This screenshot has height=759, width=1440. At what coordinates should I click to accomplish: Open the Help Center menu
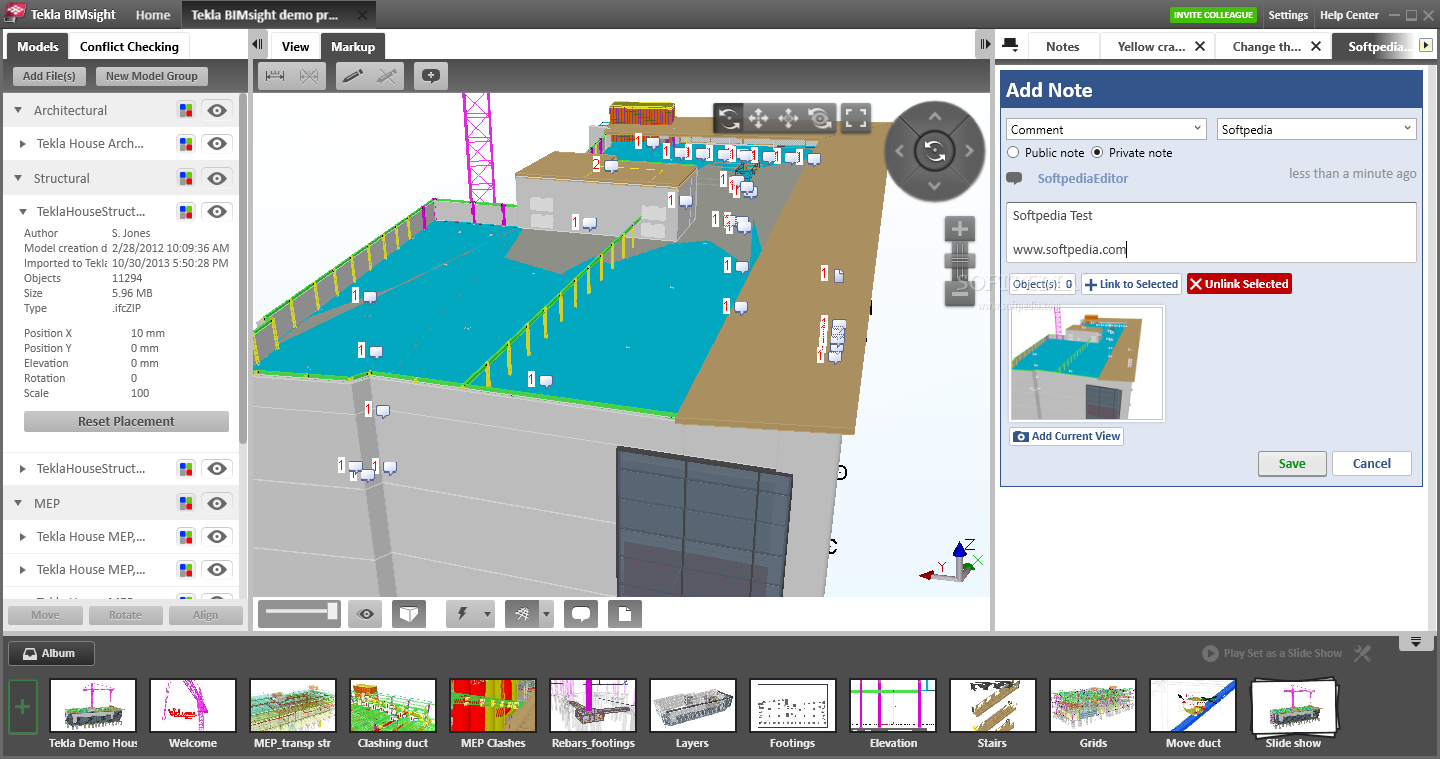(x=1349, y=15)
